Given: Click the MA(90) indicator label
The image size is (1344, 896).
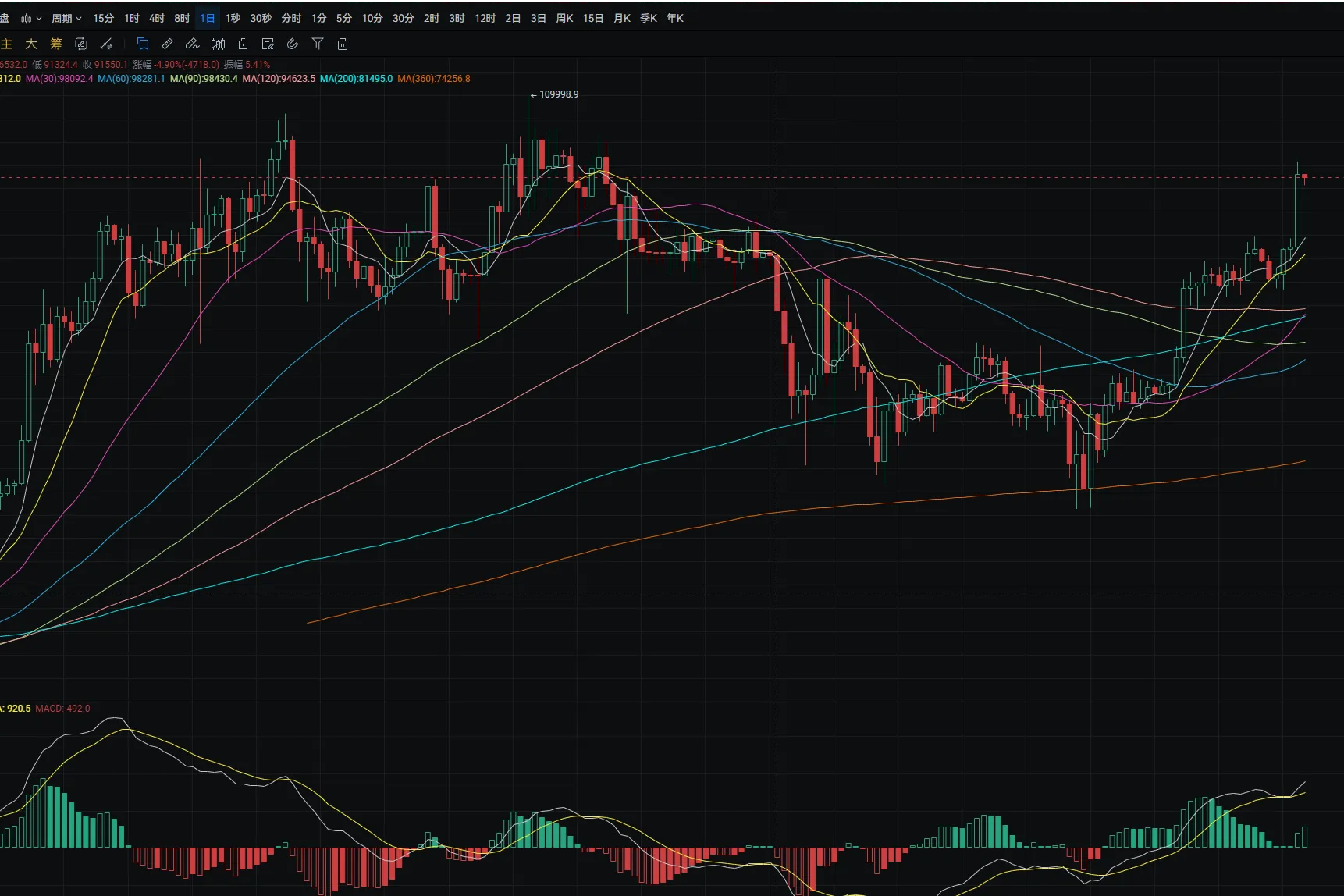Looking at the screenshot, I should (204, 79).
